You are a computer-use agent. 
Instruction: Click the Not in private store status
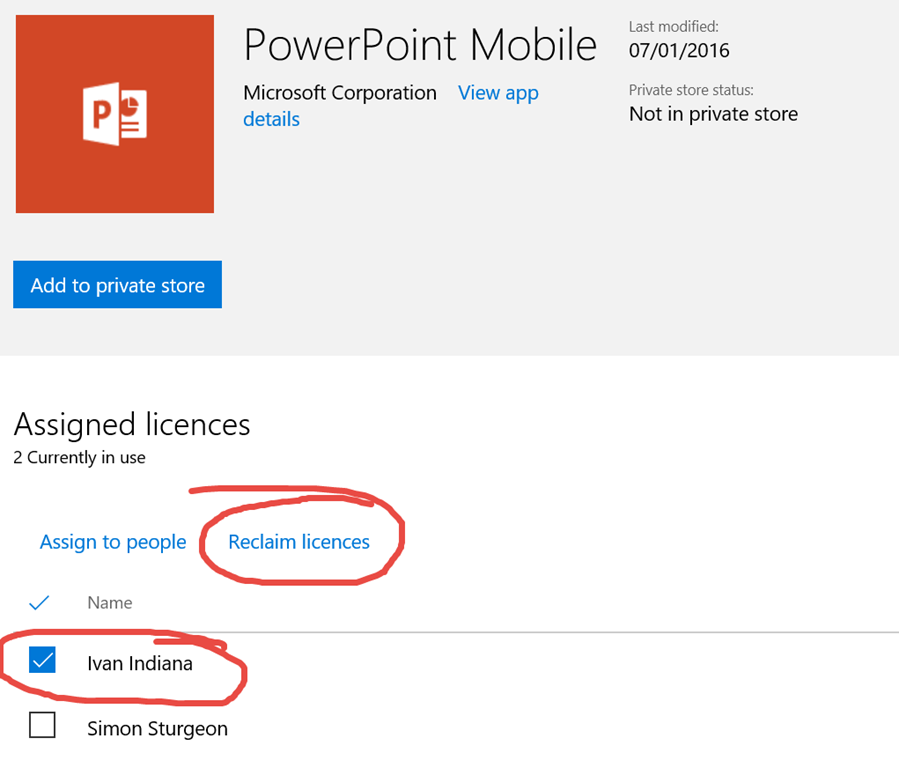pos(713,114)
